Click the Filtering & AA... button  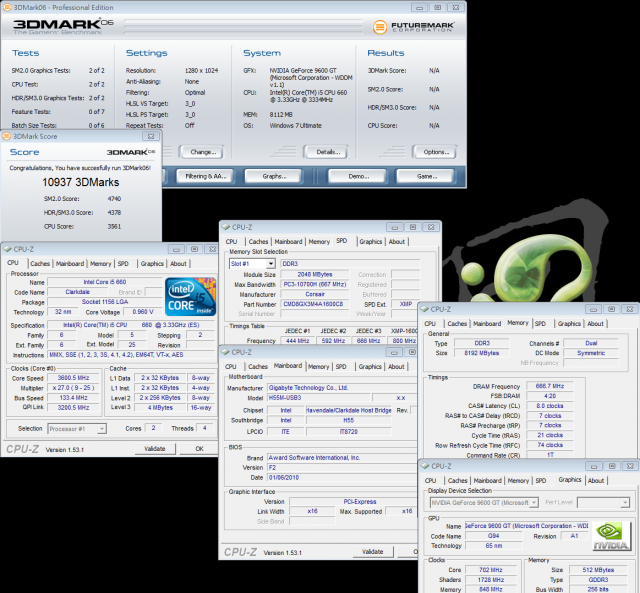[x=205, y=176]
